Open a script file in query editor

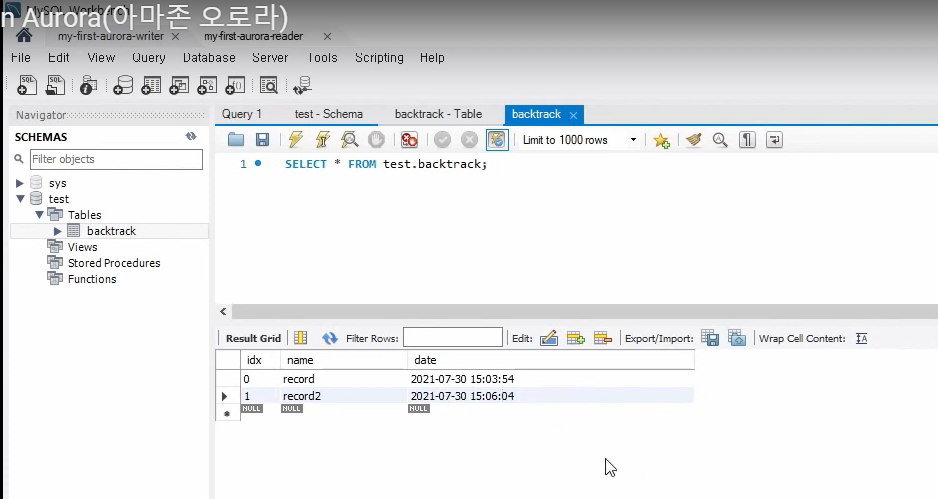click(236, 140)
